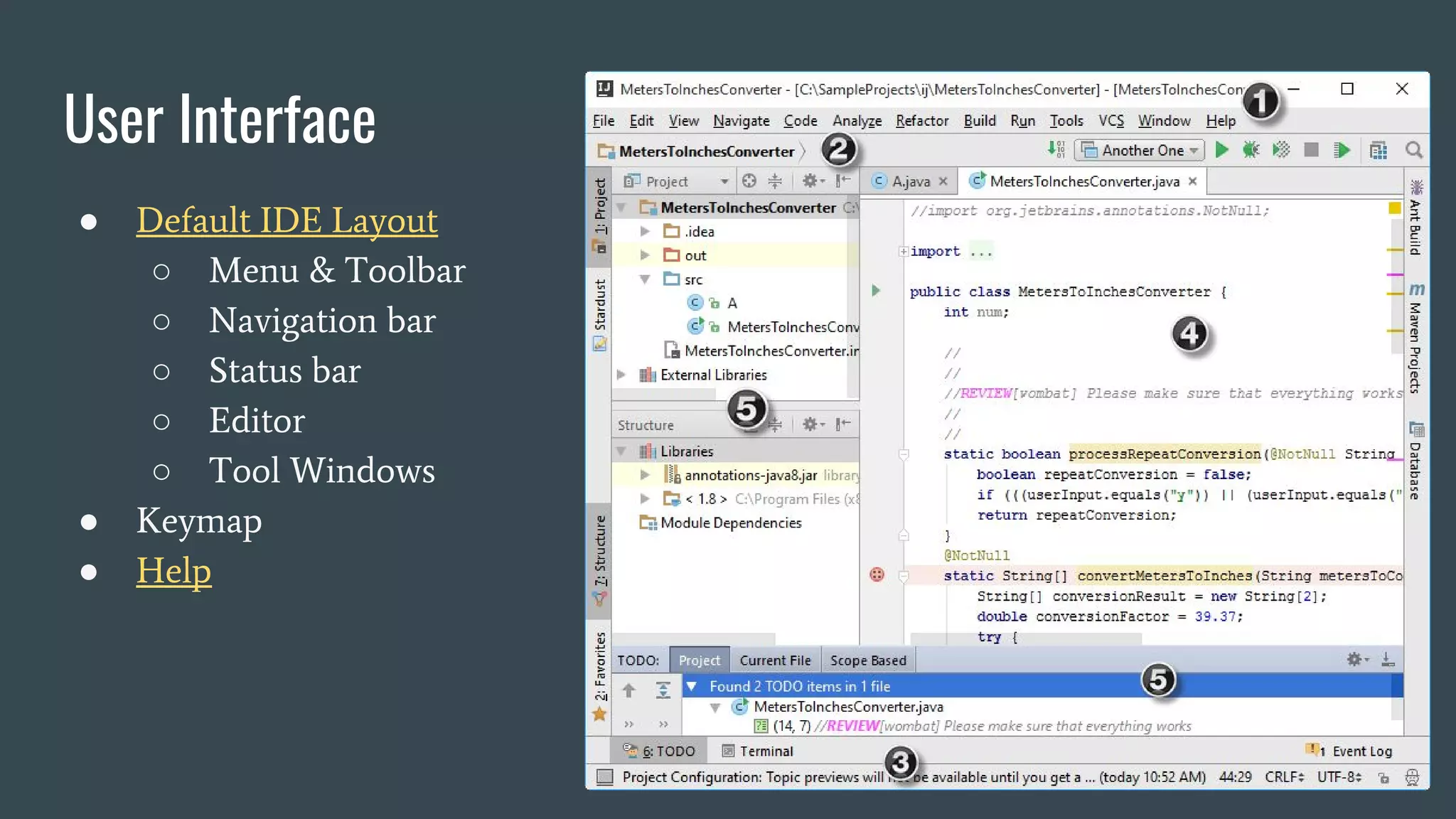Click the Structure panel hide arrow icon
Image resolution: width=1456 pixels, height=819 pixels.
843,424
